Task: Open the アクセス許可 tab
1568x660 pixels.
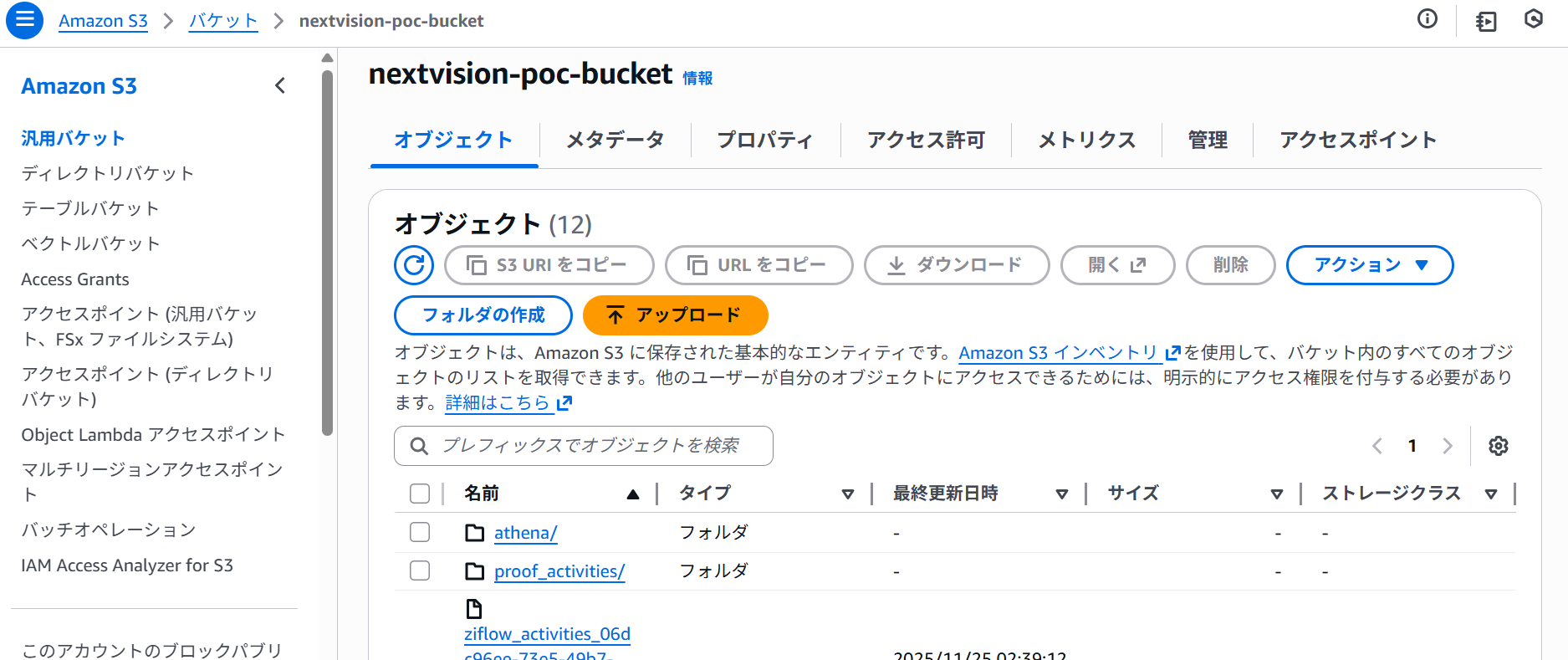Action: [x=926, y=140]
